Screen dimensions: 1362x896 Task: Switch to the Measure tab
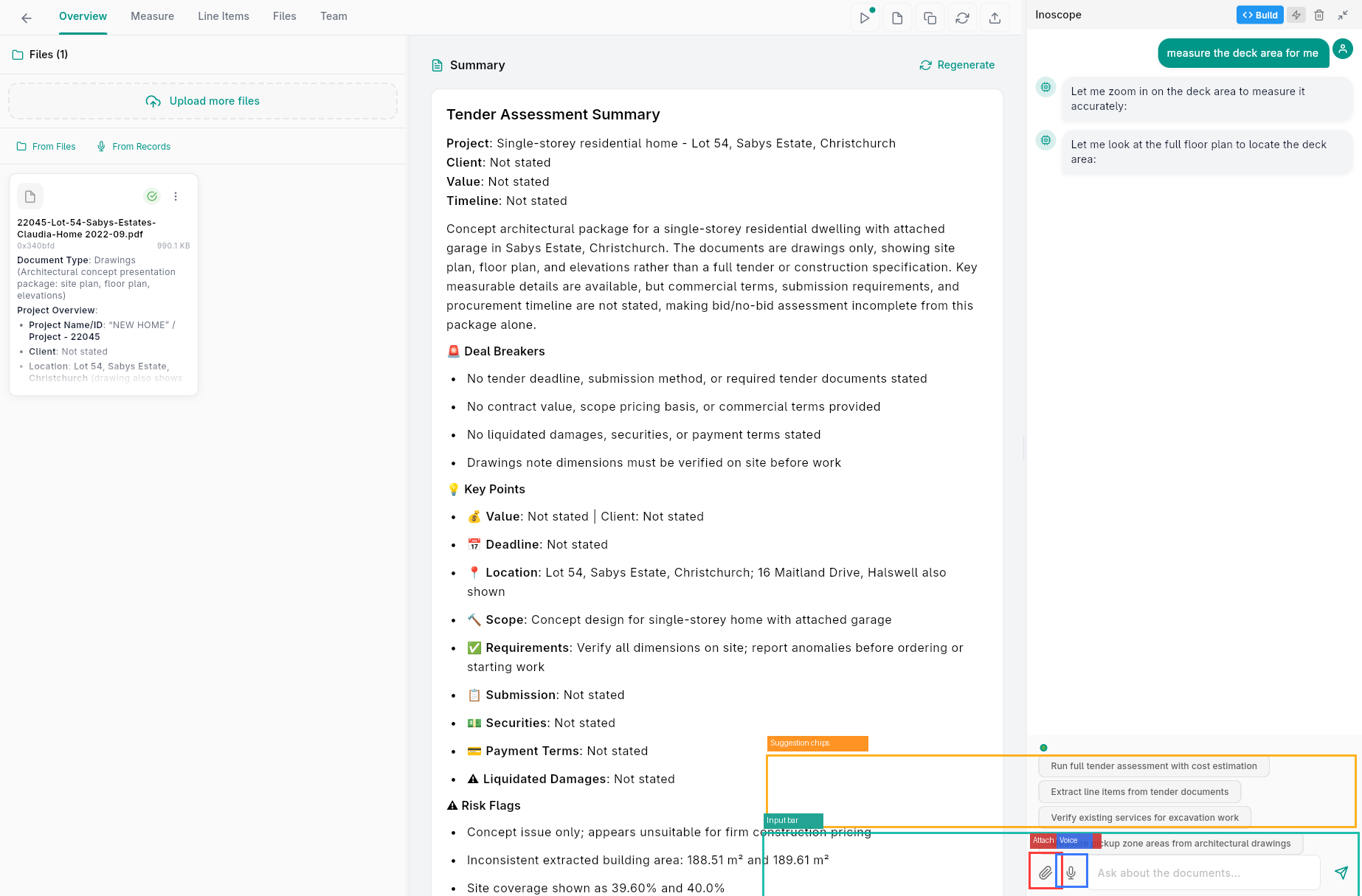(152, 15)
